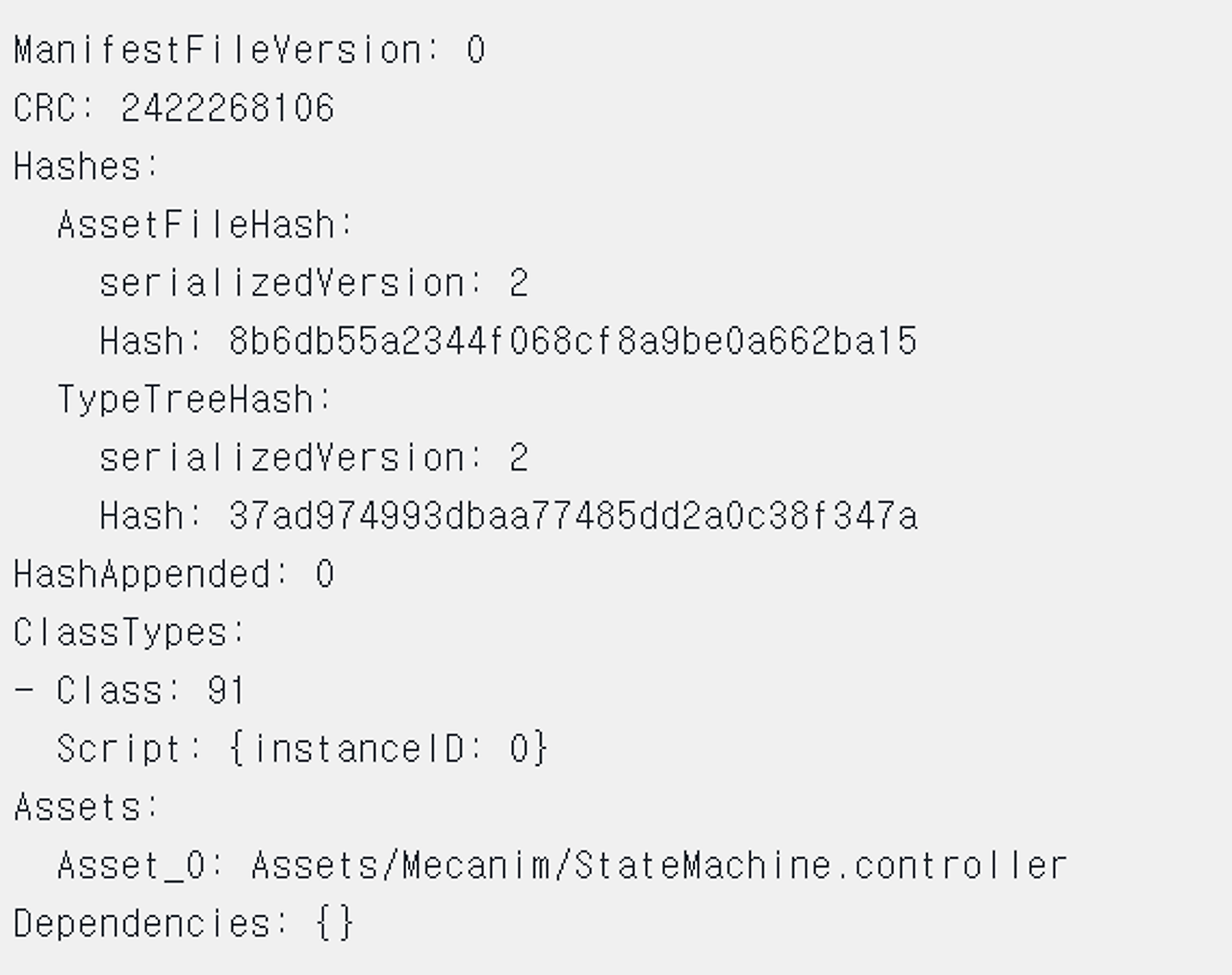
Task: Click the TypeTreeHash key
Action: (x=194, y=399)
